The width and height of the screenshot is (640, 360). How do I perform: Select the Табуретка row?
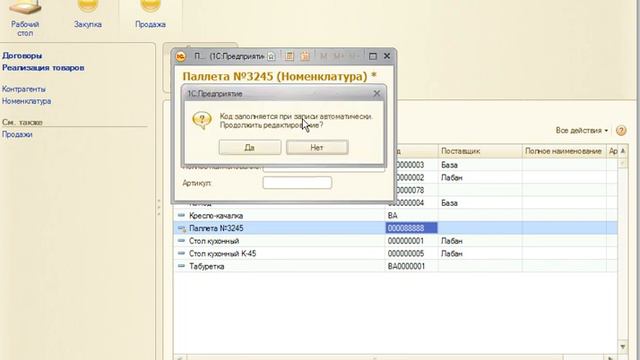click(x=395, y=266)
